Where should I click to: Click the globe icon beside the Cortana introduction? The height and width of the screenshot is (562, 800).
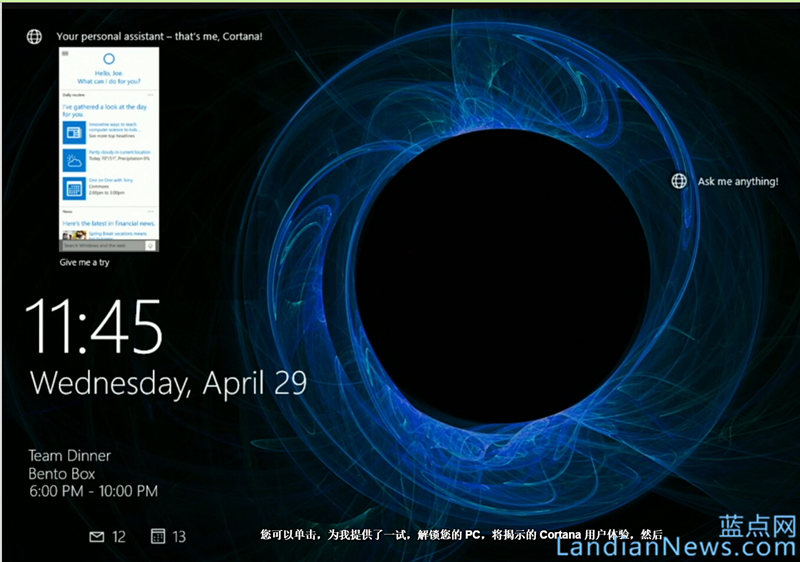coord(34,36)
